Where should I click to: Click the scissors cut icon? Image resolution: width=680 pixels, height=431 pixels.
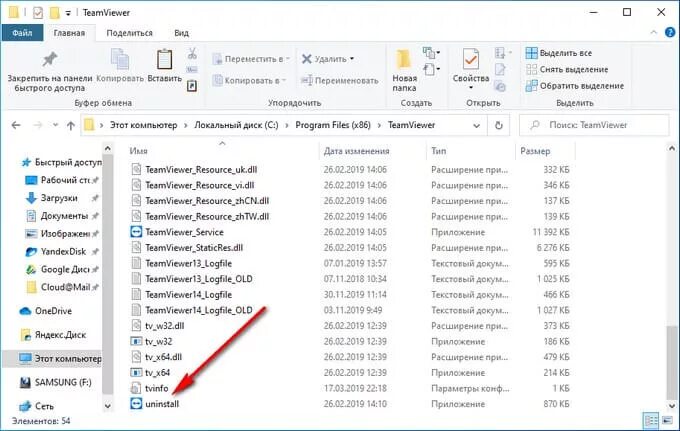click(192, 54)
